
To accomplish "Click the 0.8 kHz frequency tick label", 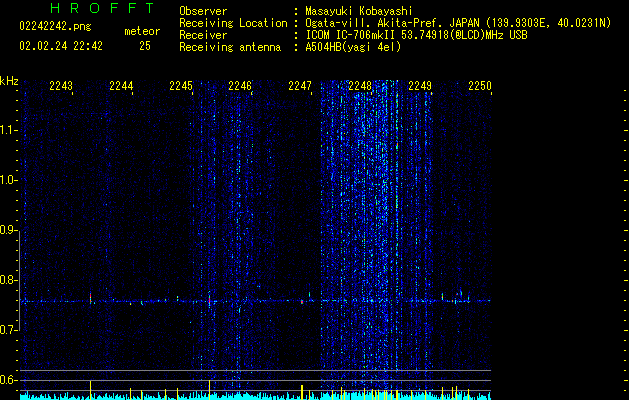I will point(9,280).
